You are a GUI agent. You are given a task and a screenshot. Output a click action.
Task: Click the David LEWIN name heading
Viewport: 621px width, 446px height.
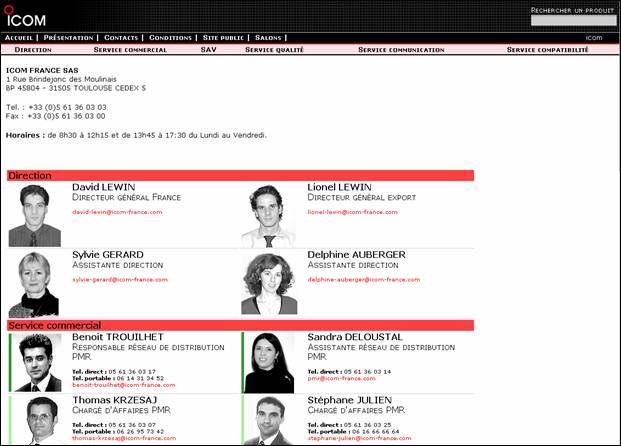pos(104,187)
